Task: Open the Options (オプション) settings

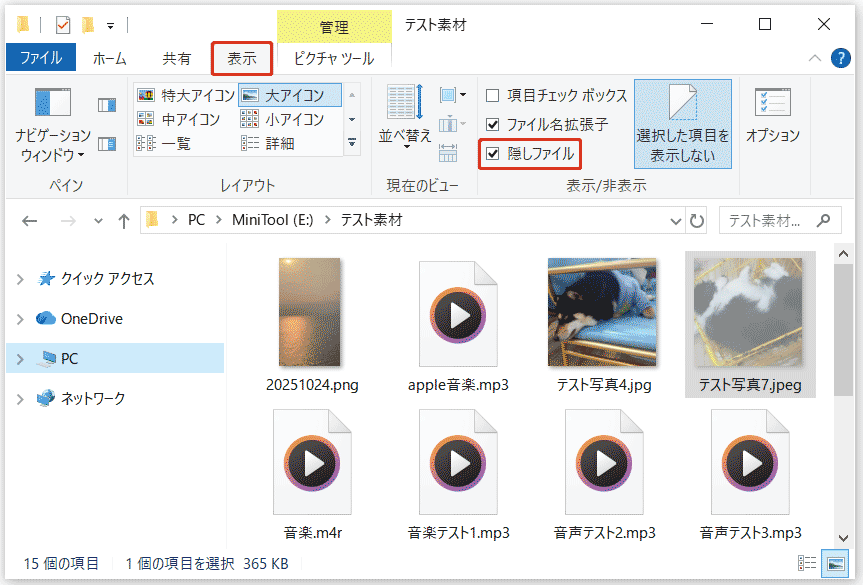Action: (x=772, y=115)
